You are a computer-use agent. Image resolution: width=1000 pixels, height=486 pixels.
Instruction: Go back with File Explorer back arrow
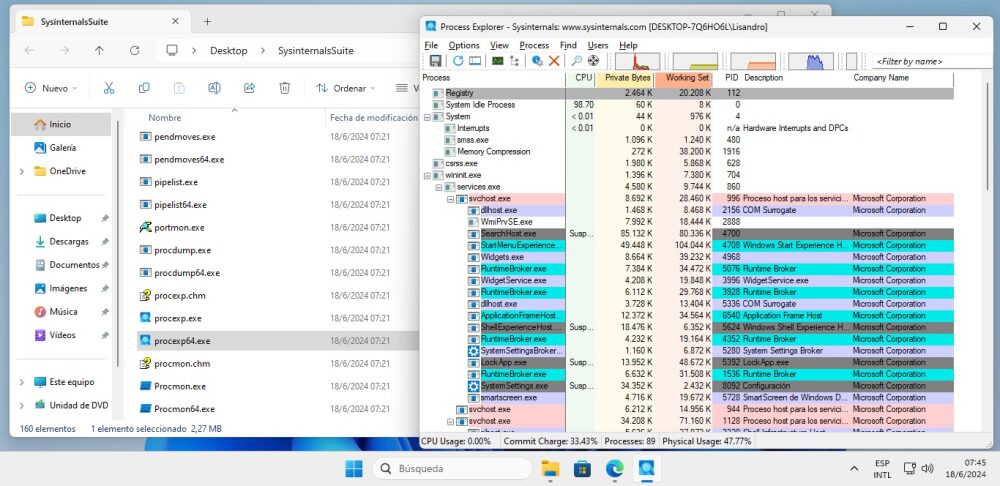(29, 50)
